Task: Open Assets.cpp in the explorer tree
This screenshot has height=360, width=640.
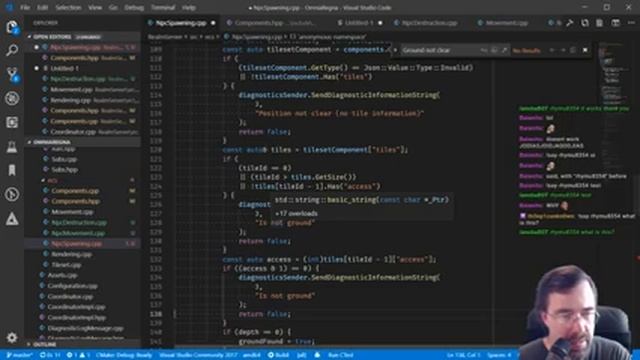Action: (82, 276)
